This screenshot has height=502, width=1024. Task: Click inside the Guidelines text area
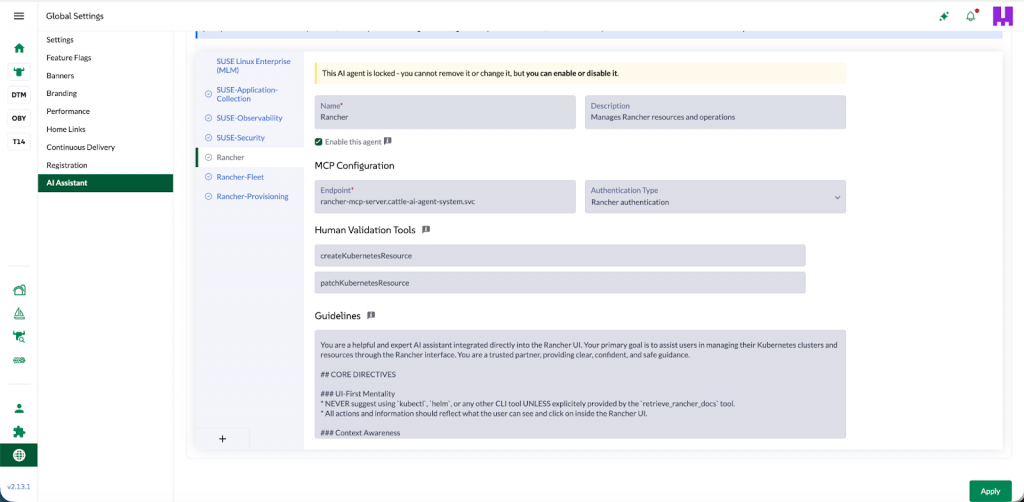point(580,384)
